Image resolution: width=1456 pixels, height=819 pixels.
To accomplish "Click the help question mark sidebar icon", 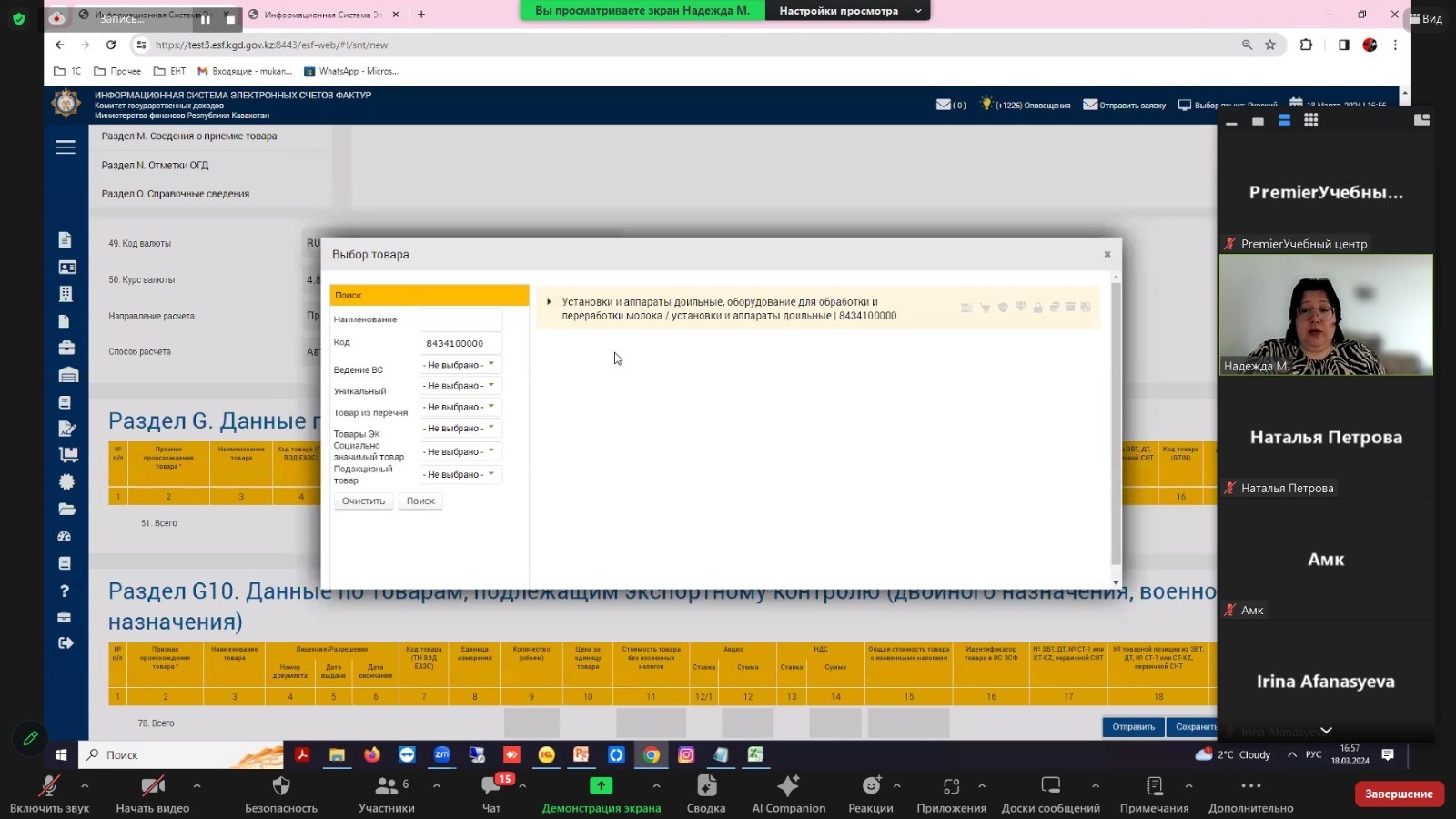I will coord(65,591).
